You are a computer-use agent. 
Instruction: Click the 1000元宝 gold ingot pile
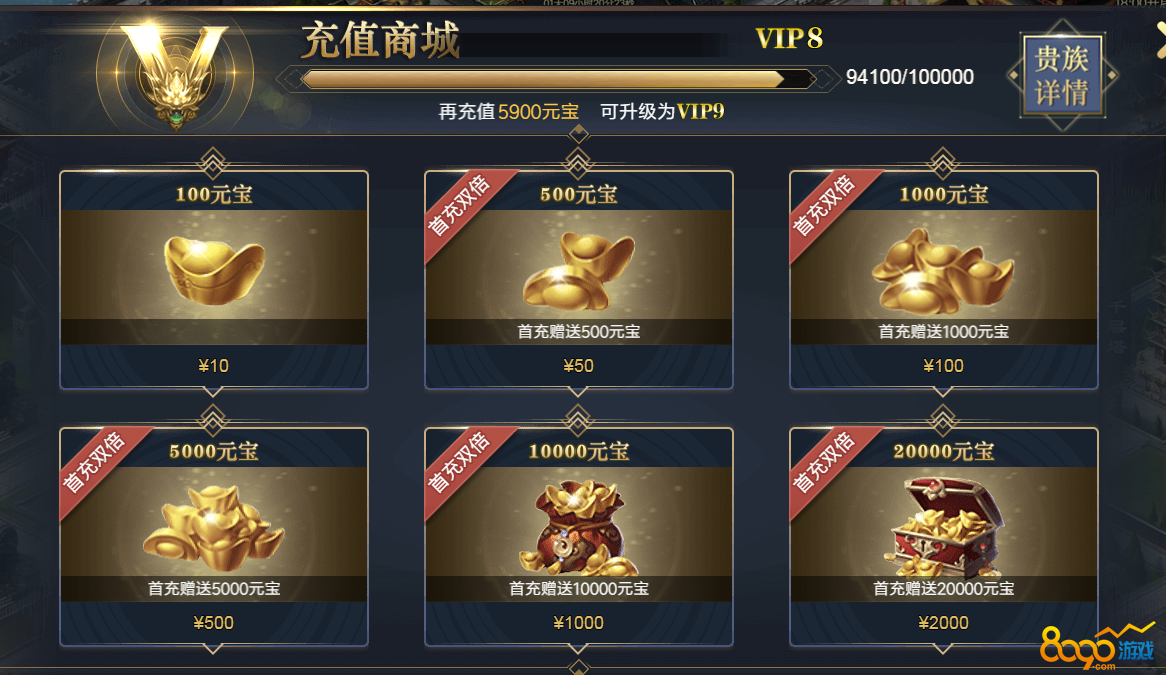[942, 271]
